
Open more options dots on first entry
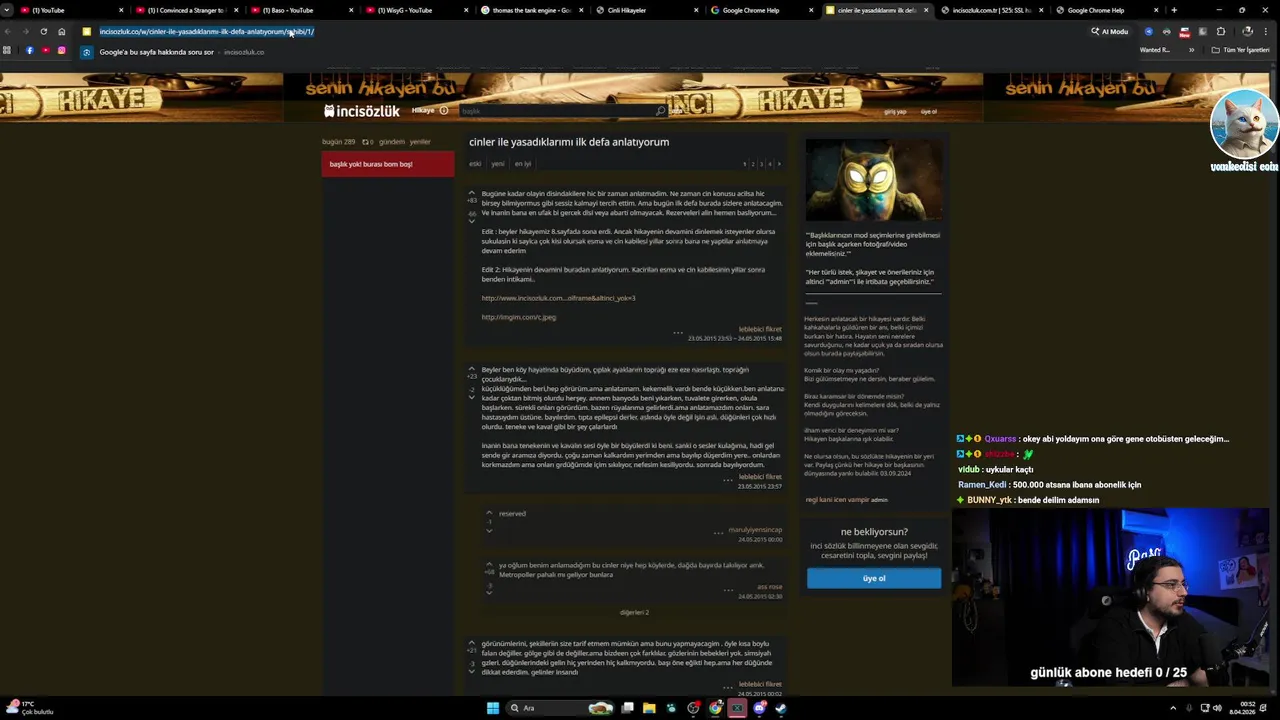pyautogui.click(x=678, y=332)
